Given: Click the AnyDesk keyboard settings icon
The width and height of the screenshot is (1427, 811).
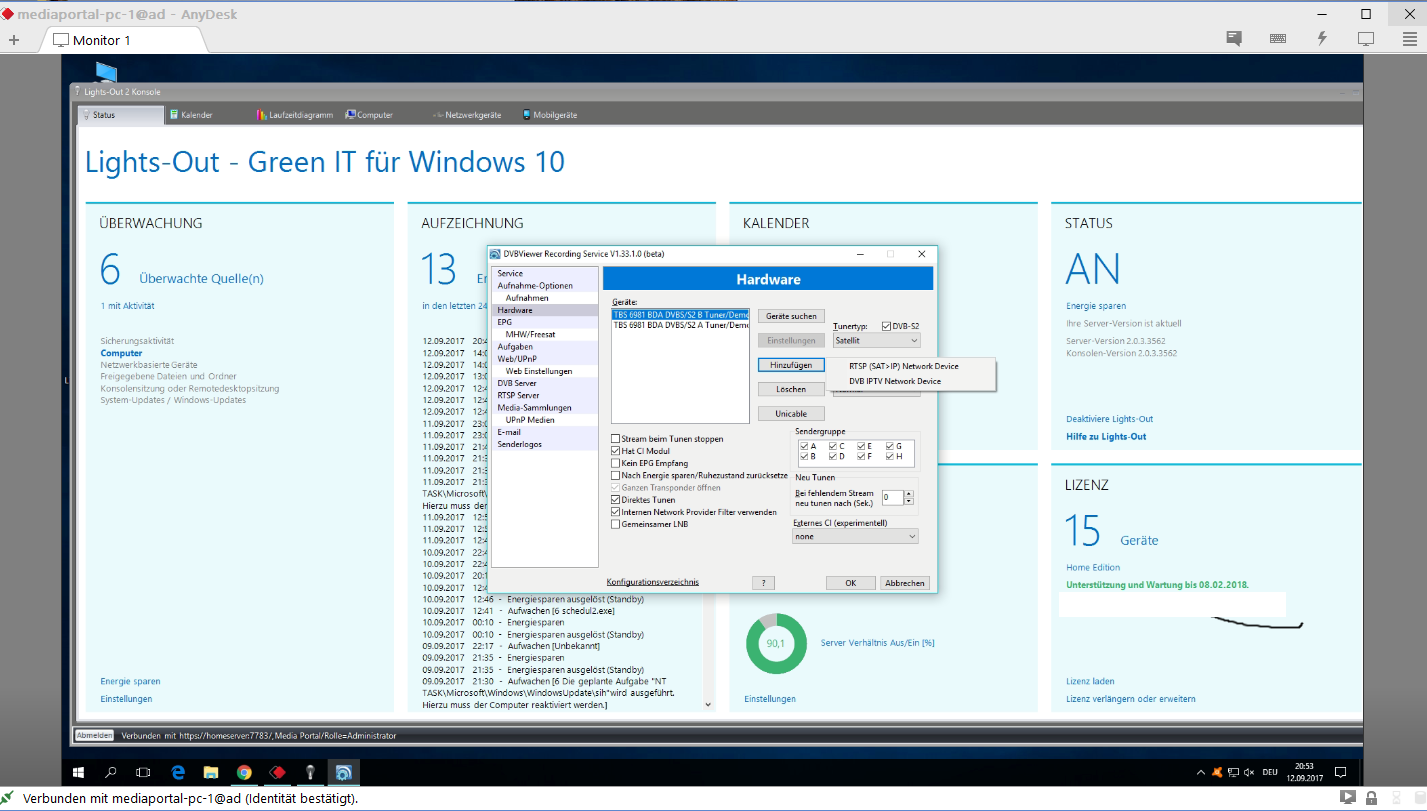Looking at the screenshot, I should coord(1278,39).
